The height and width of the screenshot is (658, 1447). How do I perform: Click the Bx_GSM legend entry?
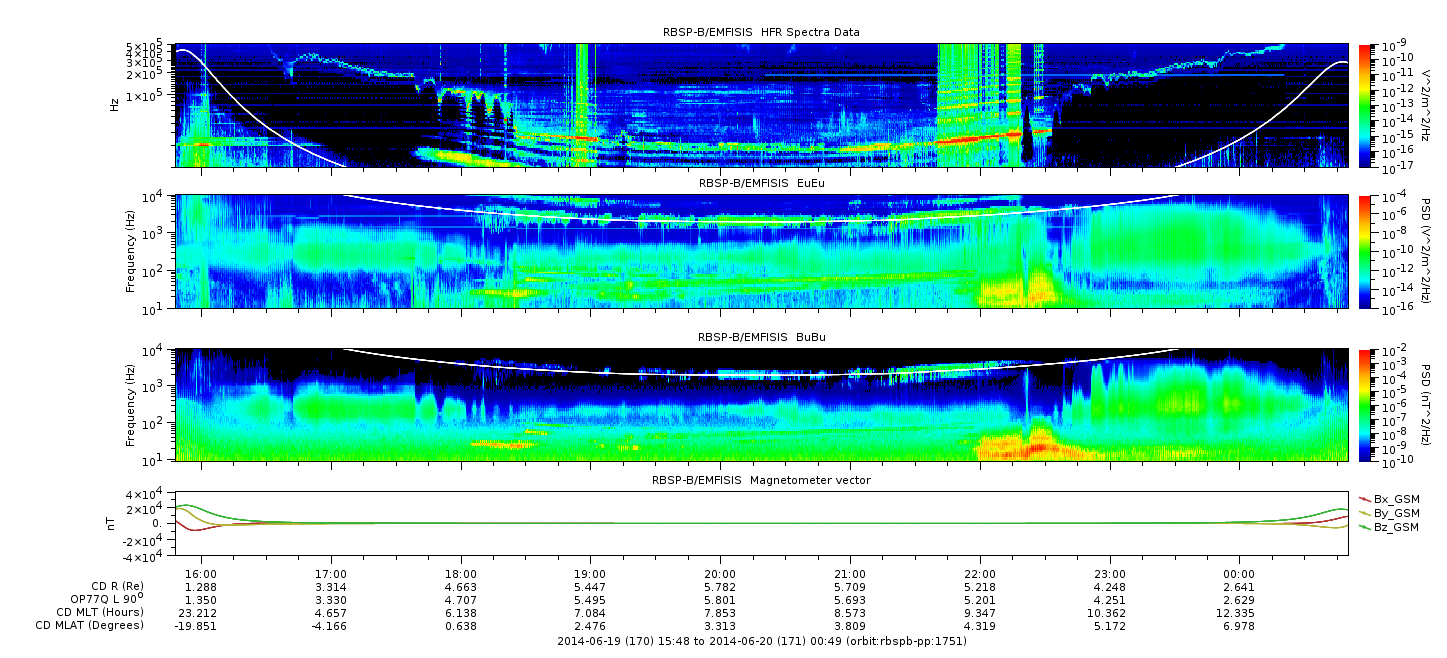tap(1388, 499)
